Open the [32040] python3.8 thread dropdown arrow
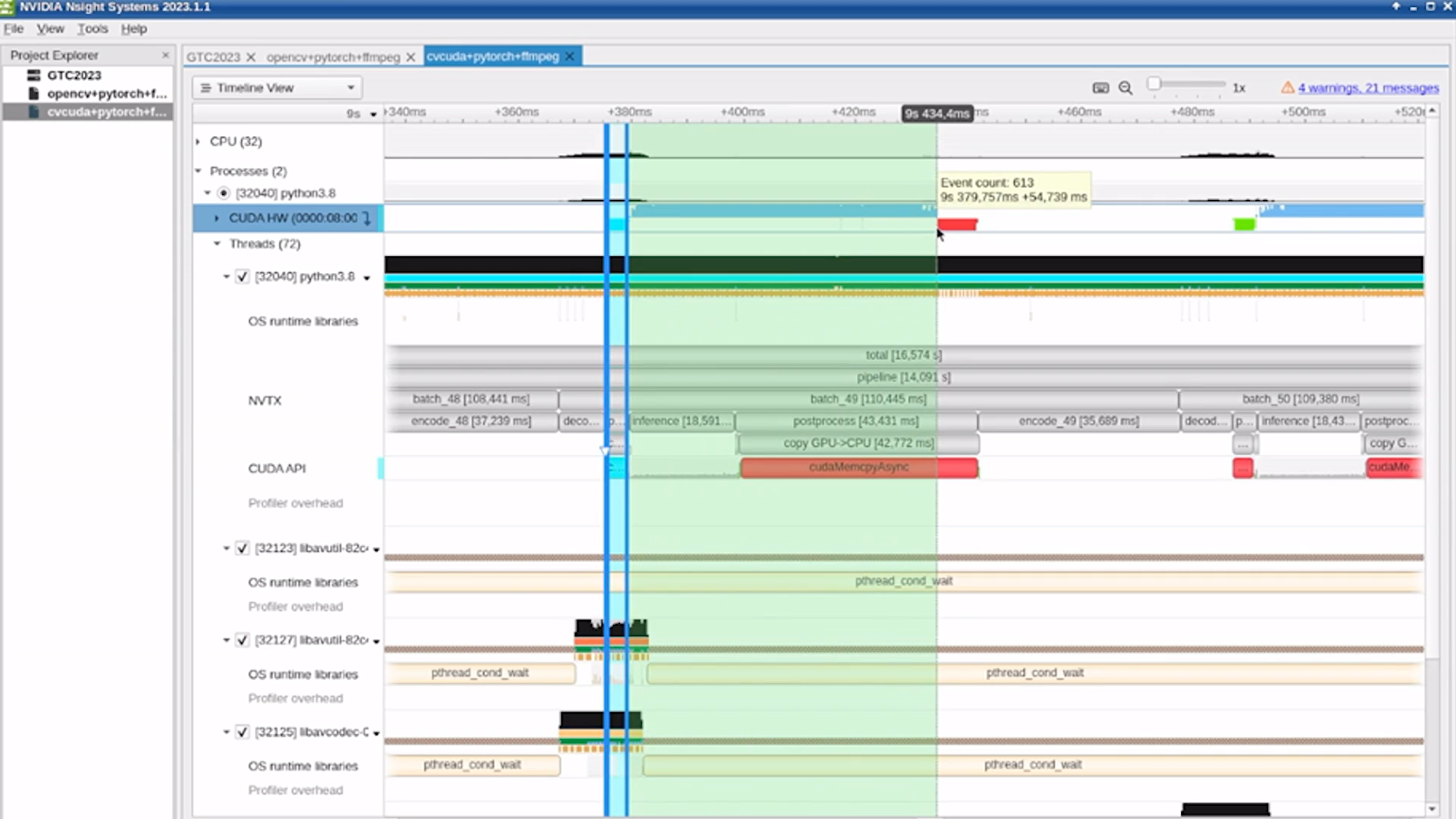The width and height of the screenshot is (1456, 819). 367,278
